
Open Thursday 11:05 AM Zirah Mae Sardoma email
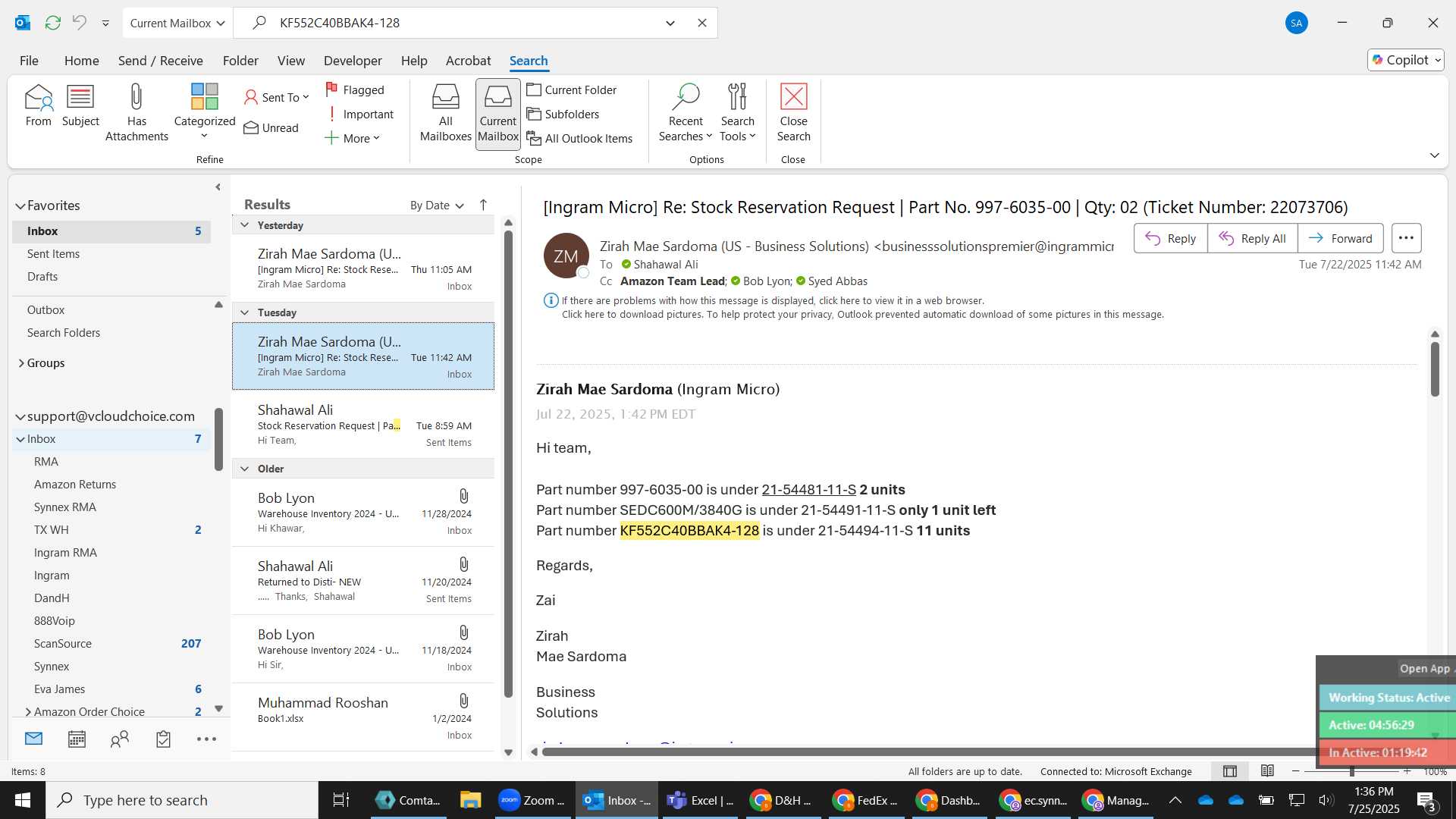(363, 269)
